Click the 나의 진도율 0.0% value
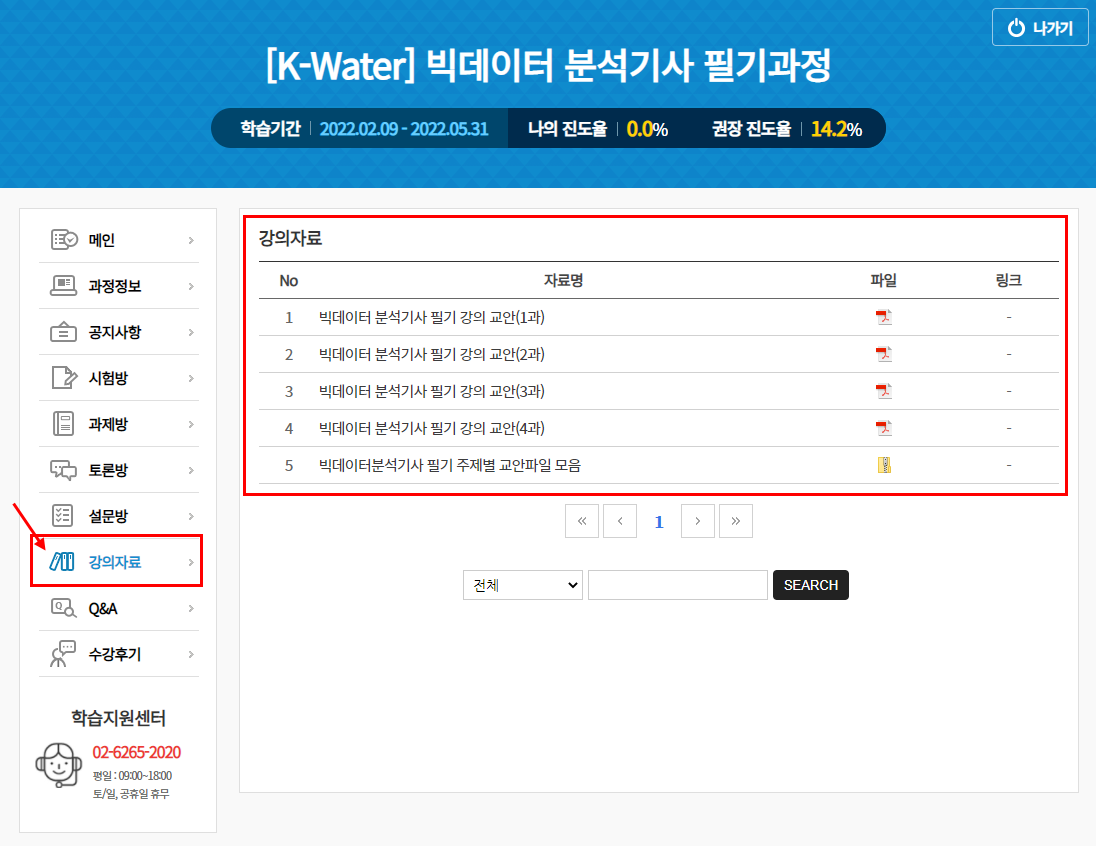Image resolution: width=1096 pixels, height=846 pixels. click(x=647, y=129)
